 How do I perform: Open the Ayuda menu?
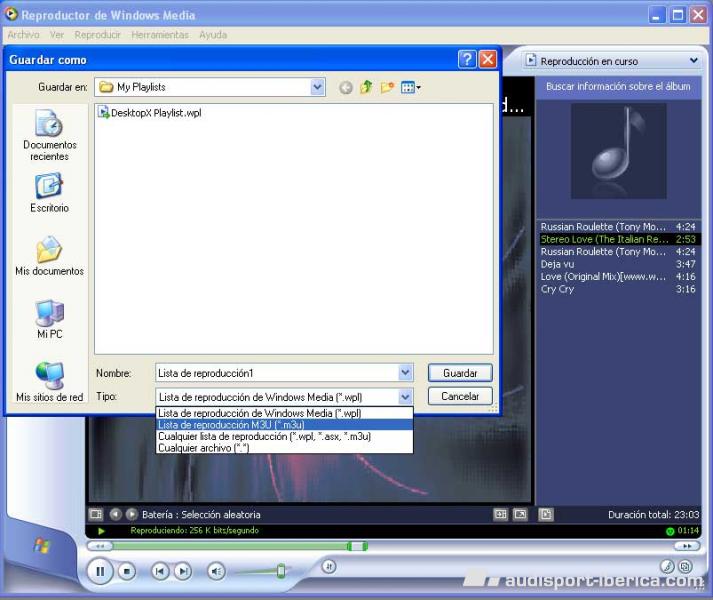213,35
